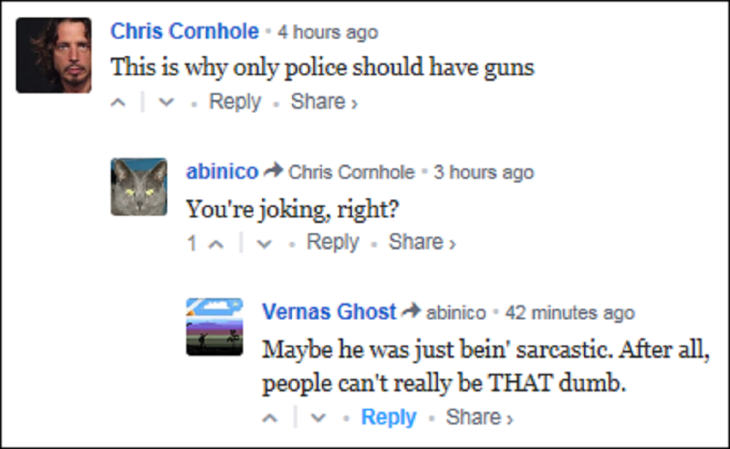Click the "42 minutes ago" timestamp
This screenshot has width=730, height=449.
point(569,313)
